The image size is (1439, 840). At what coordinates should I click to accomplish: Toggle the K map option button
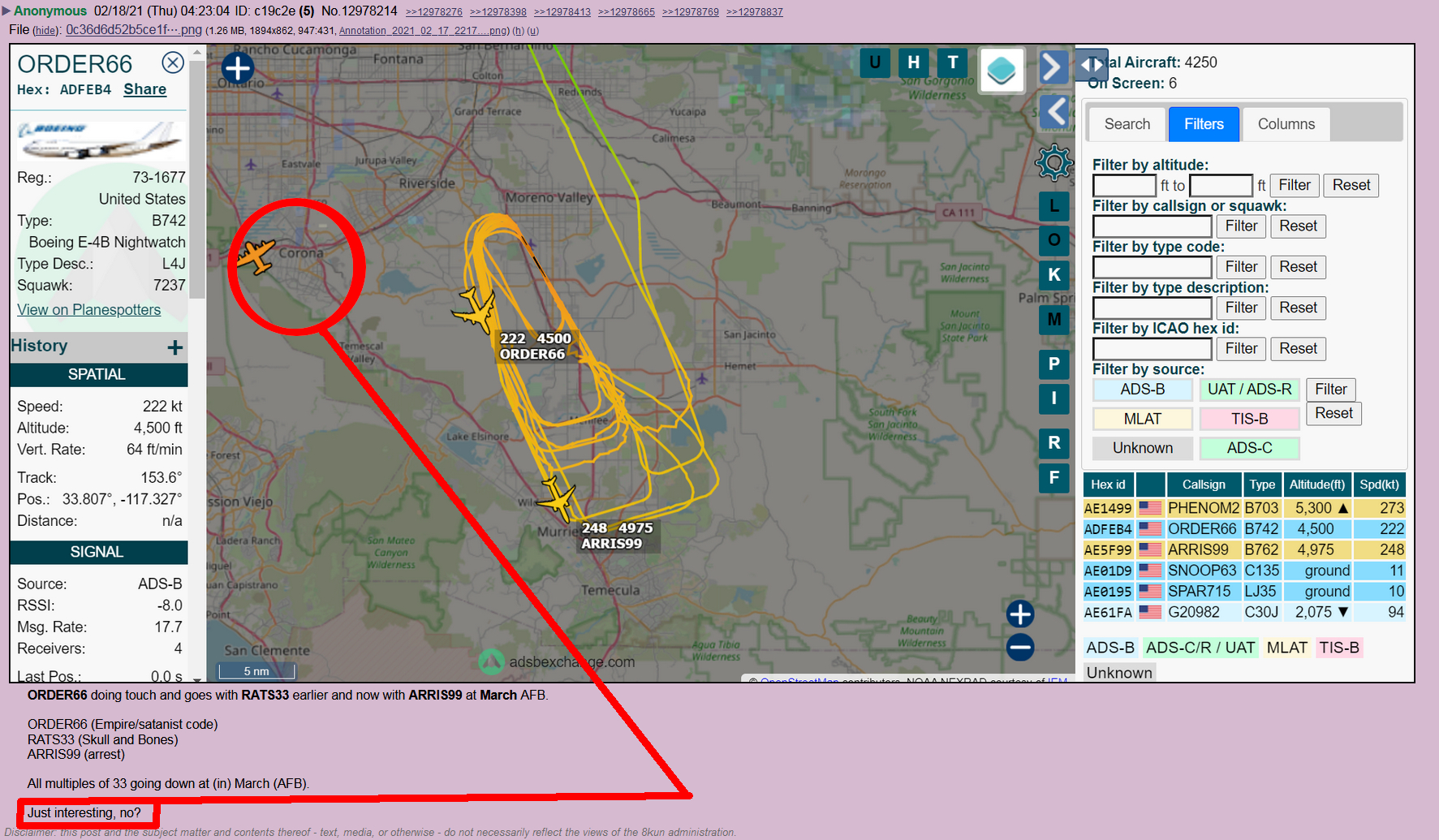pos(1053,274)
